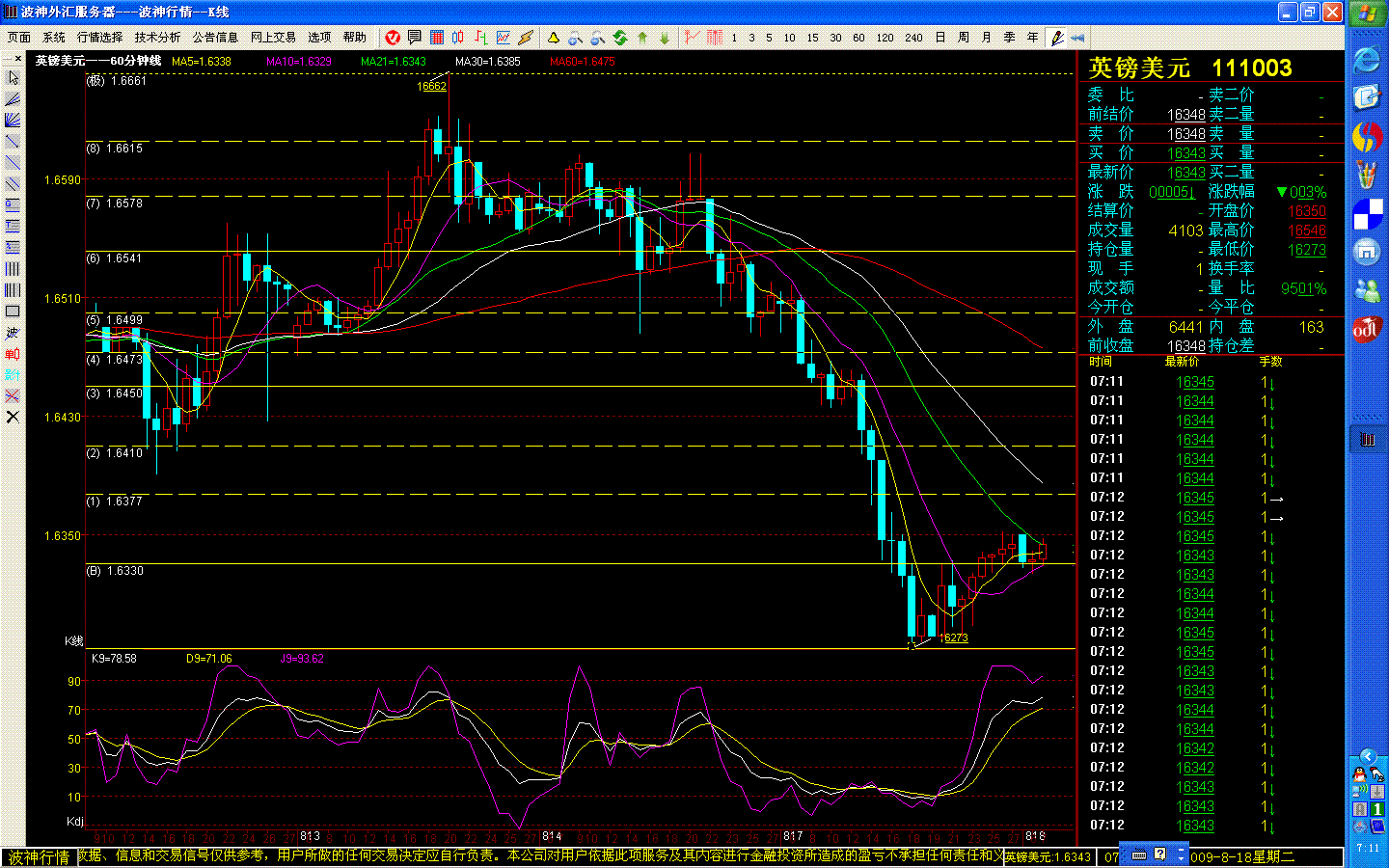Image resolution: width=1389 pixels, height=868 pixels.
Task: Click the magnifier zoom-in toolbar icon
Action: point(576,38)
